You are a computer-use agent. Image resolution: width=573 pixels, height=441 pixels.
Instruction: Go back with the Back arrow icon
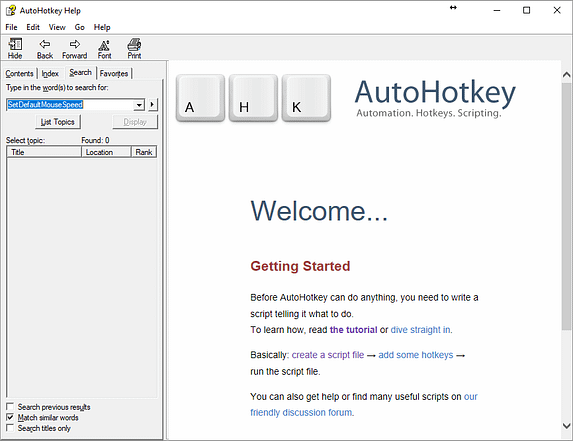click(45, 44)
